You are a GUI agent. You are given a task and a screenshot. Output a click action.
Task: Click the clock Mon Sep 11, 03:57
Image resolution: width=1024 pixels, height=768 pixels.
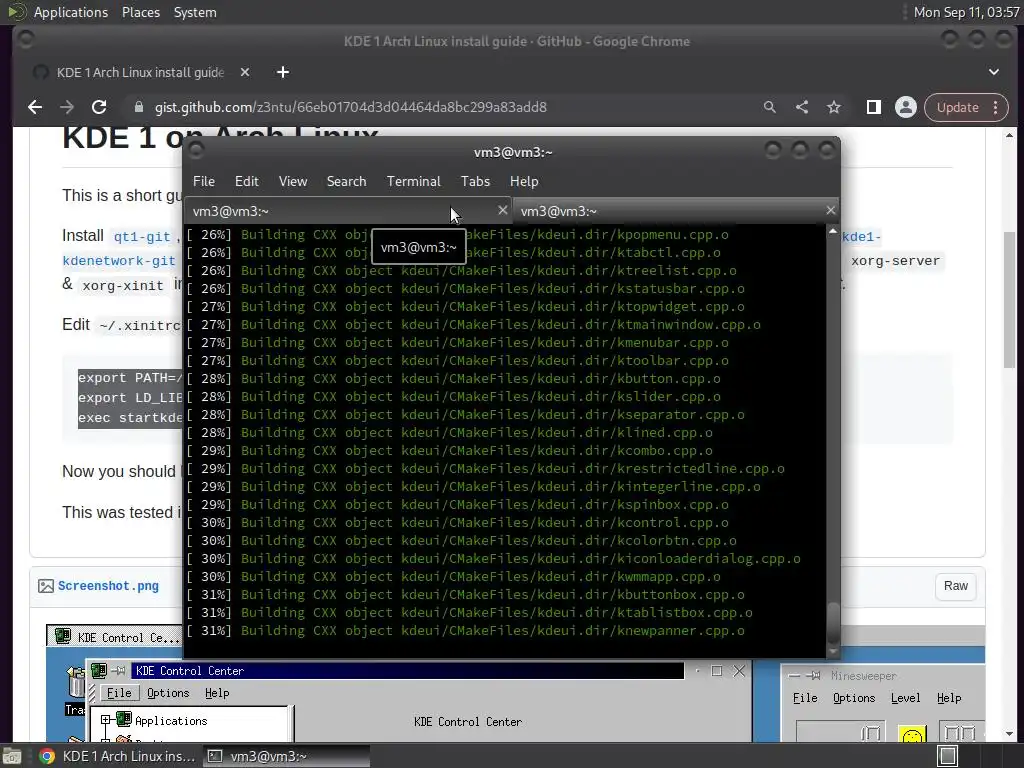click(x=967, y=12)
